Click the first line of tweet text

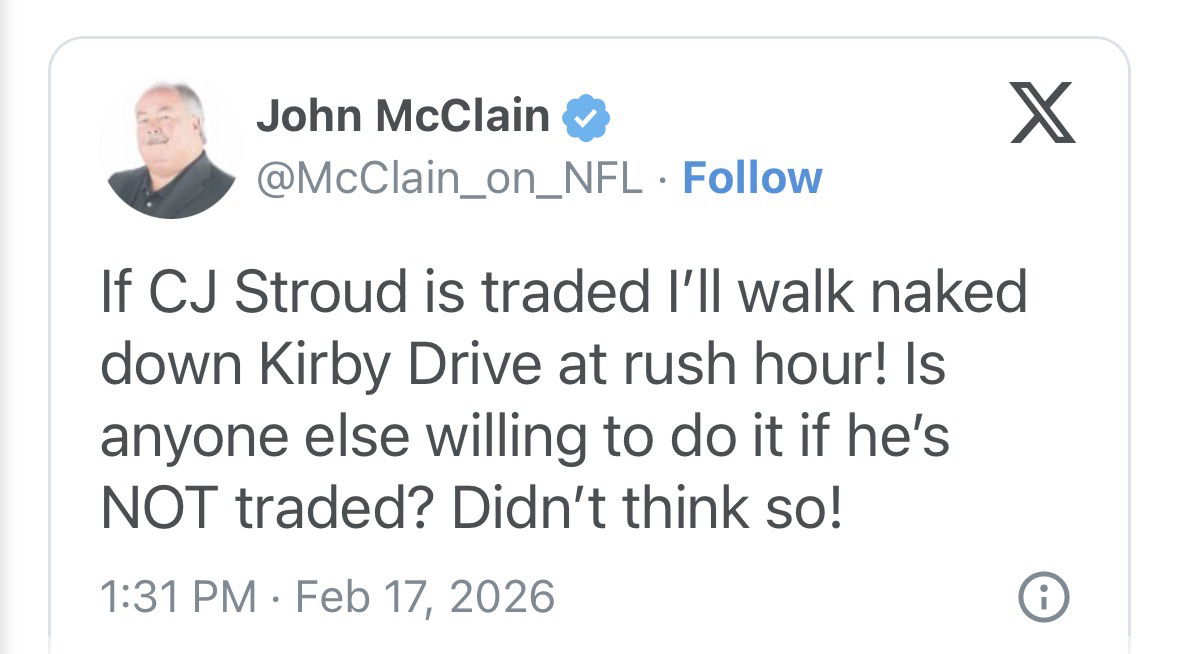pos(563,293)
